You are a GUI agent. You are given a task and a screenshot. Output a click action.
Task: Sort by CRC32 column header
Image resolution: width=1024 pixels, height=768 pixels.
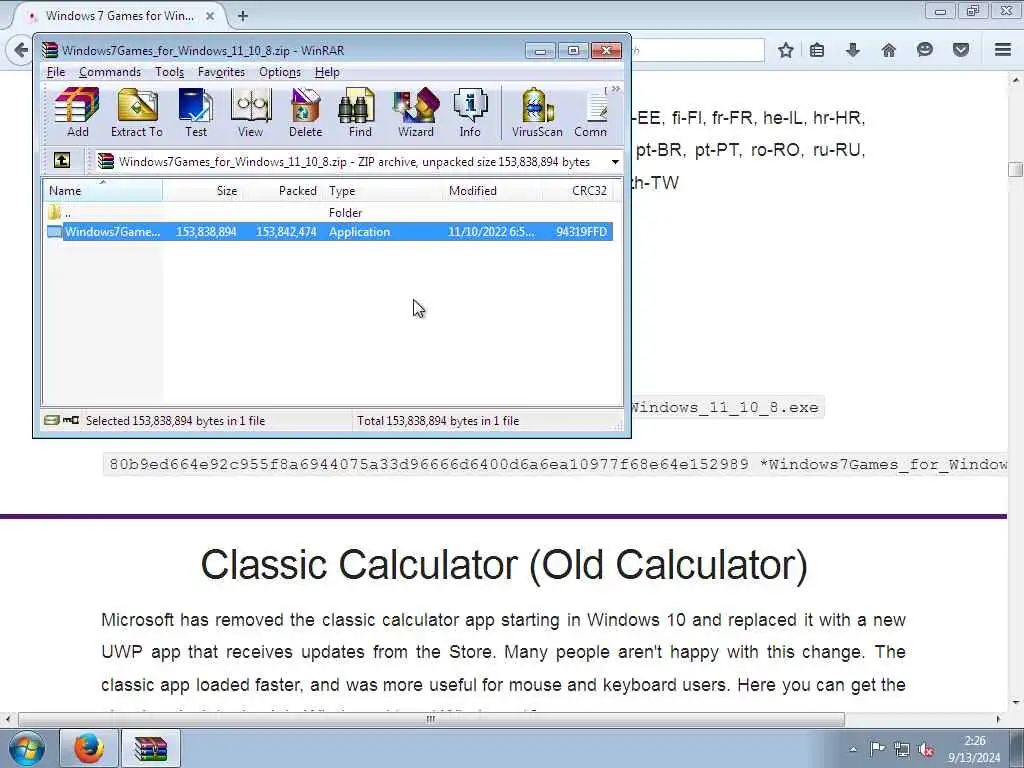[x=579, y=191]
